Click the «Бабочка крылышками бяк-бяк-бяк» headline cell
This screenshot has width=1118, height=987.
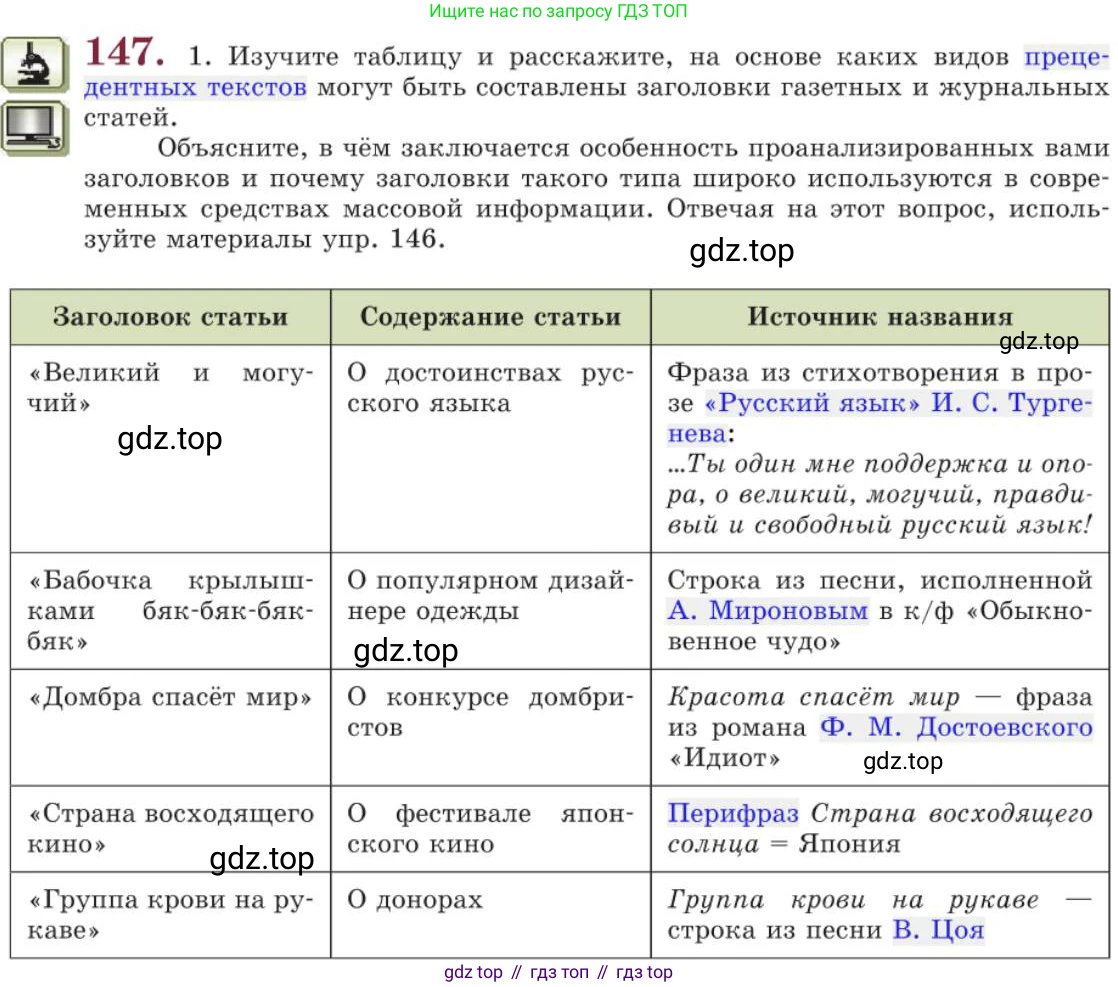coord(170,611)
